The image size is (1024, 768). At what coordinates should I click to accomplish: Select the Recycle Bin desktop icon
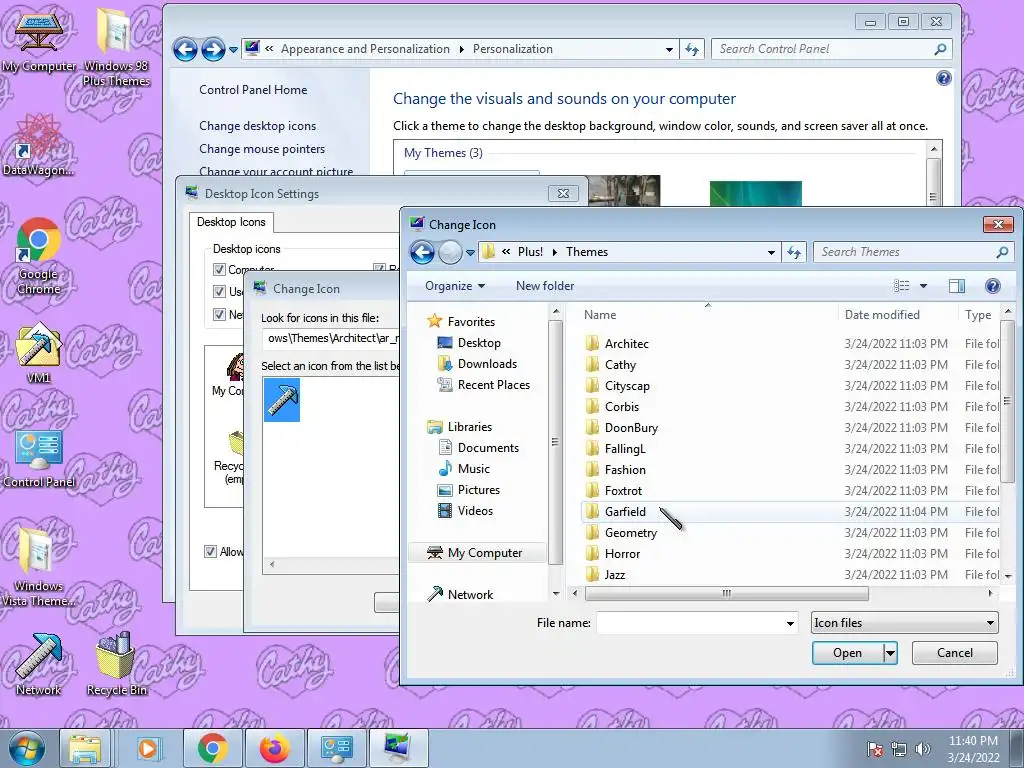[x=116, y=665]
